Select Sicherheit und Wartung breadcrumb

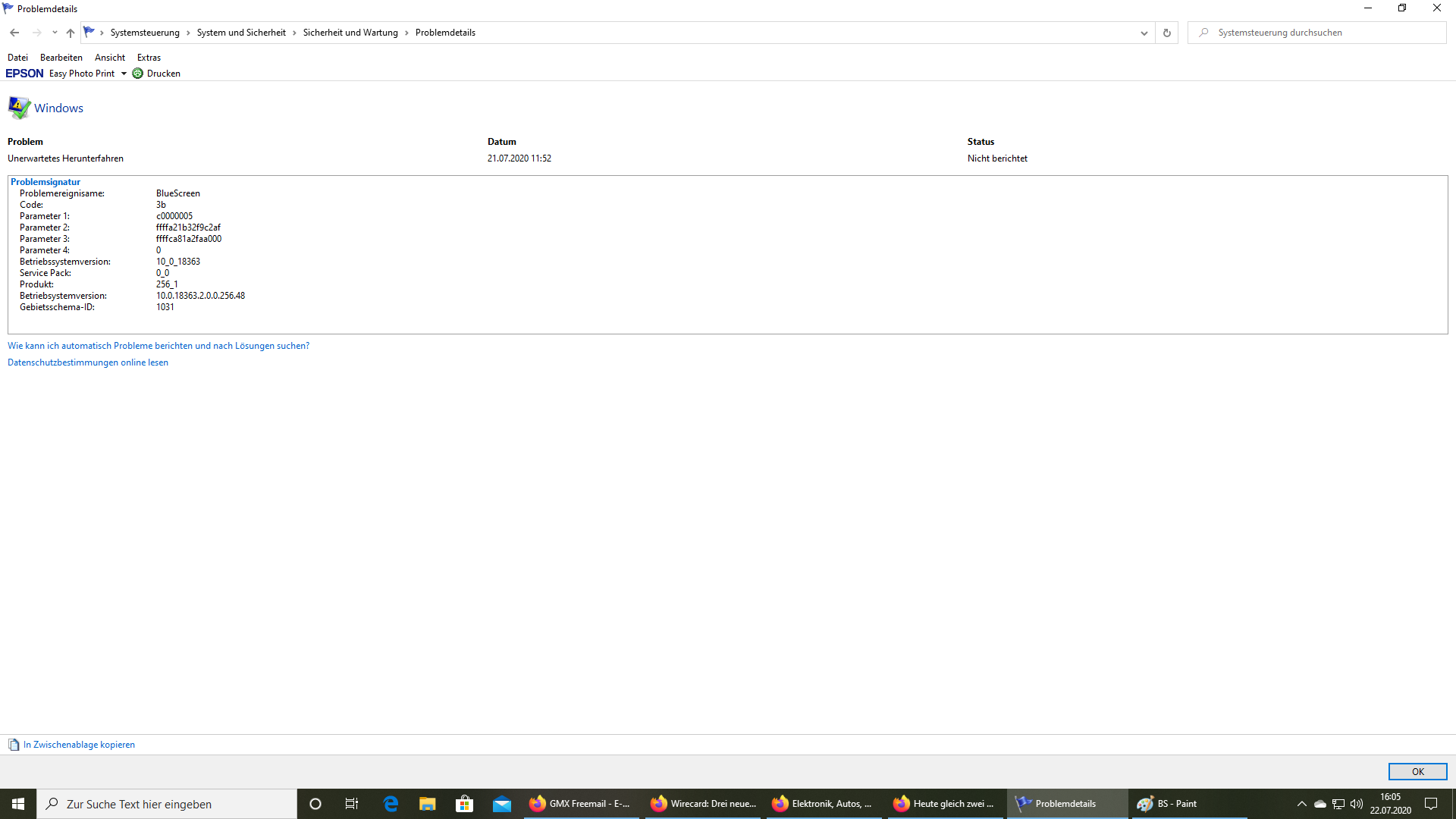pyautogui.click(x=350, y=33)
